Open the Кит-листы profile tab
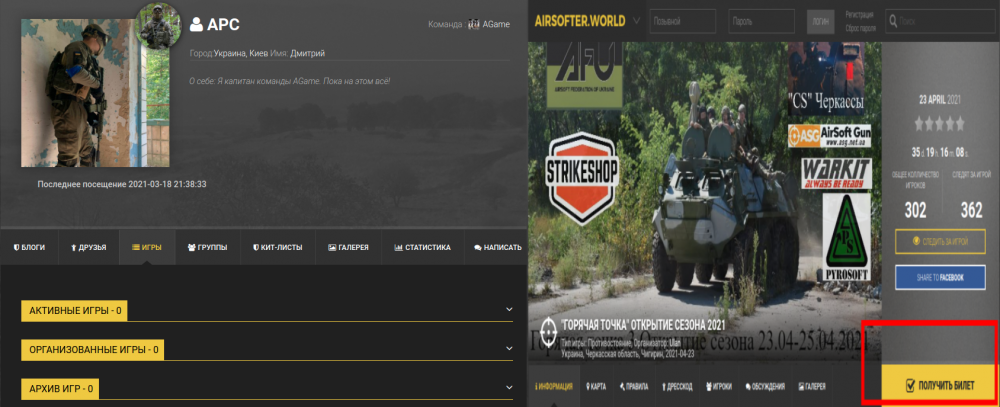This screenshot has height=407, width=1000. [x=282, y=247]
